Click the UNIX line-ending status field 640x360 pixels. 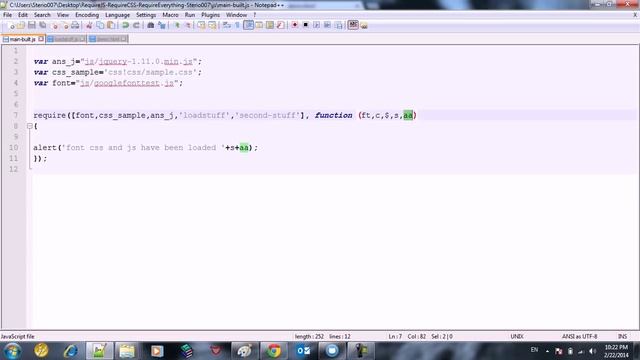(x=517, y=336)
